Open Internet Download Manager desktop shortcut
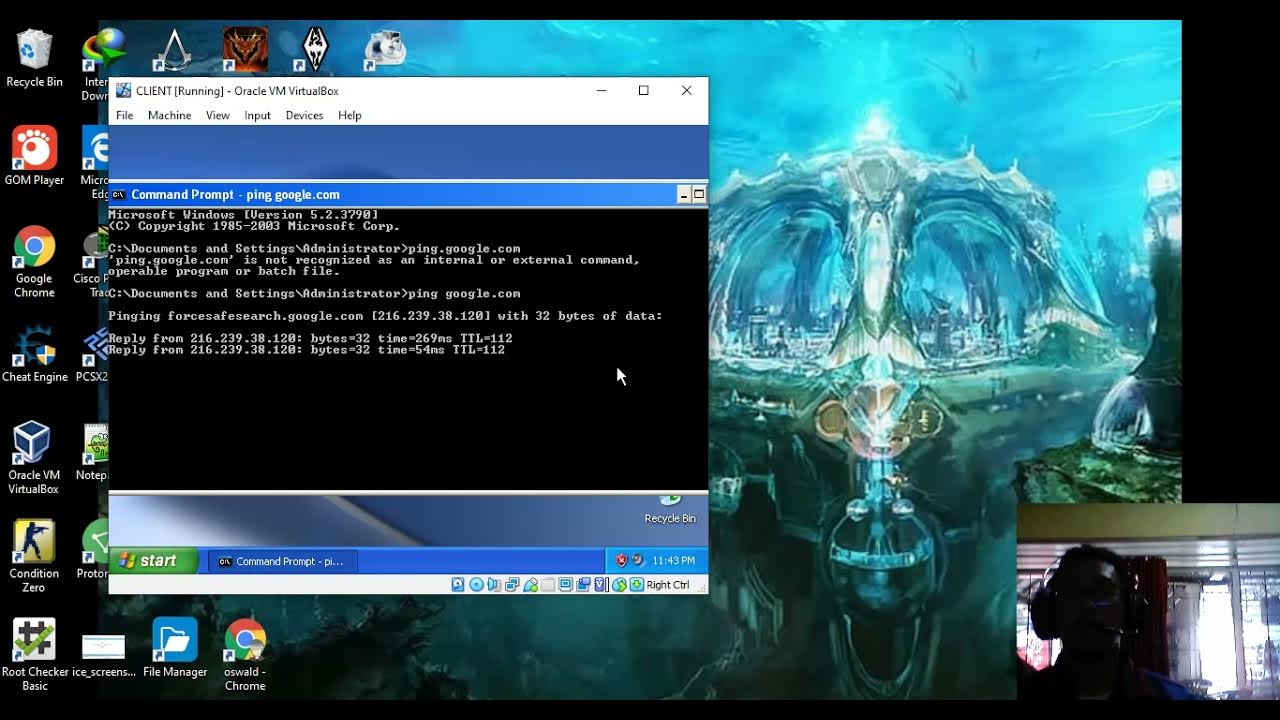The image size is (1280, 720). [x=103, y=64]
